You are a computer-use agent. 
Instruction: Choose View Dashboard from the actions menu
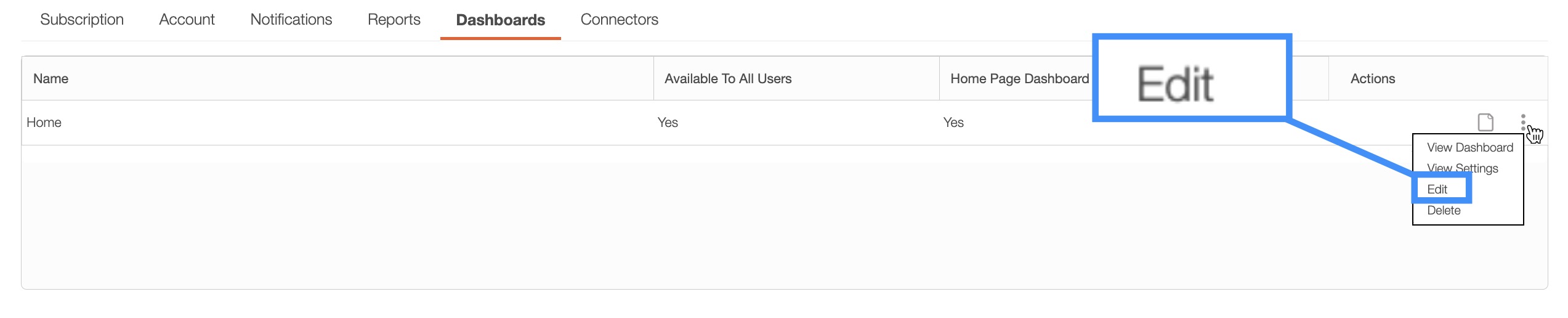click(x=1469, y=147)
